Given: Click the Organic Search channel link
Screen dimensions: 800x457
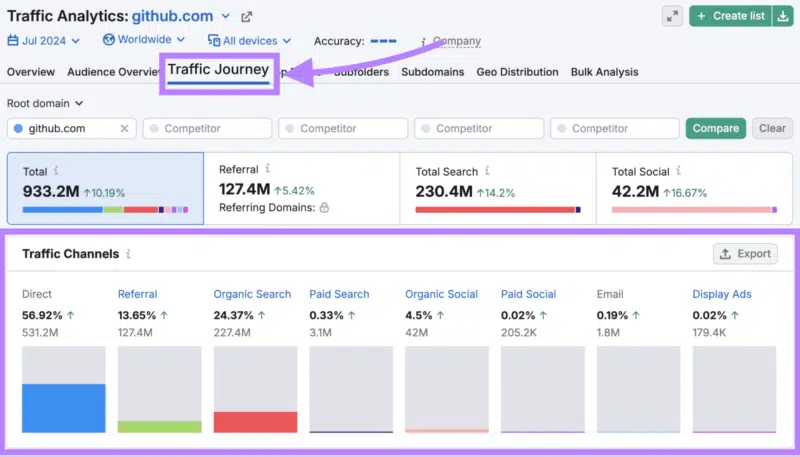Looking at the screenshot, I should (x=252, y=294).
